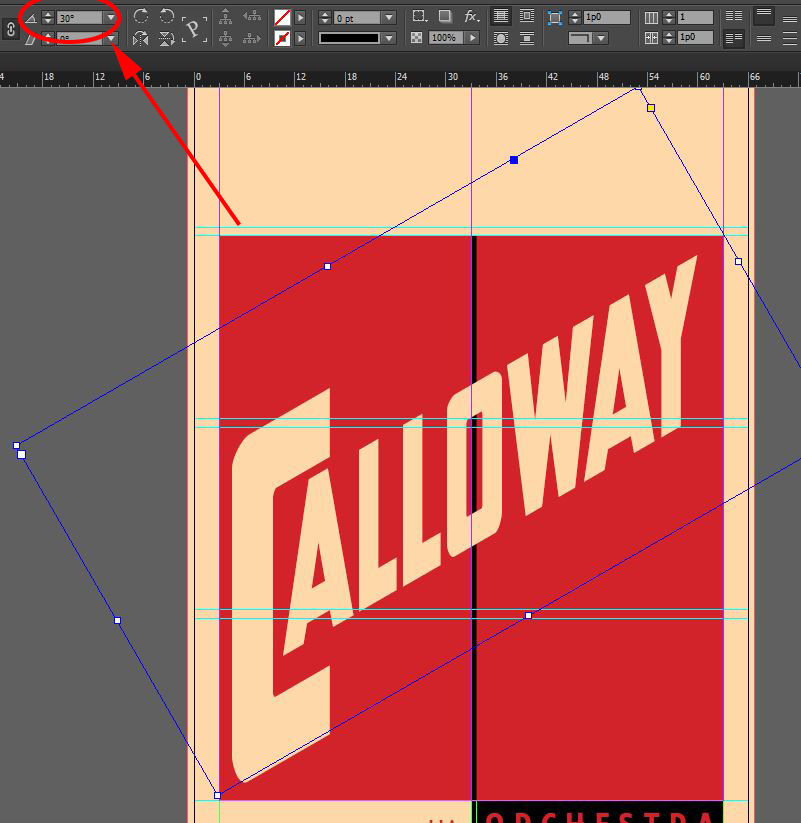This screenshot has width=801, height=823.
Task: Click the rotation angle field showing 30°
Action: 80,18
